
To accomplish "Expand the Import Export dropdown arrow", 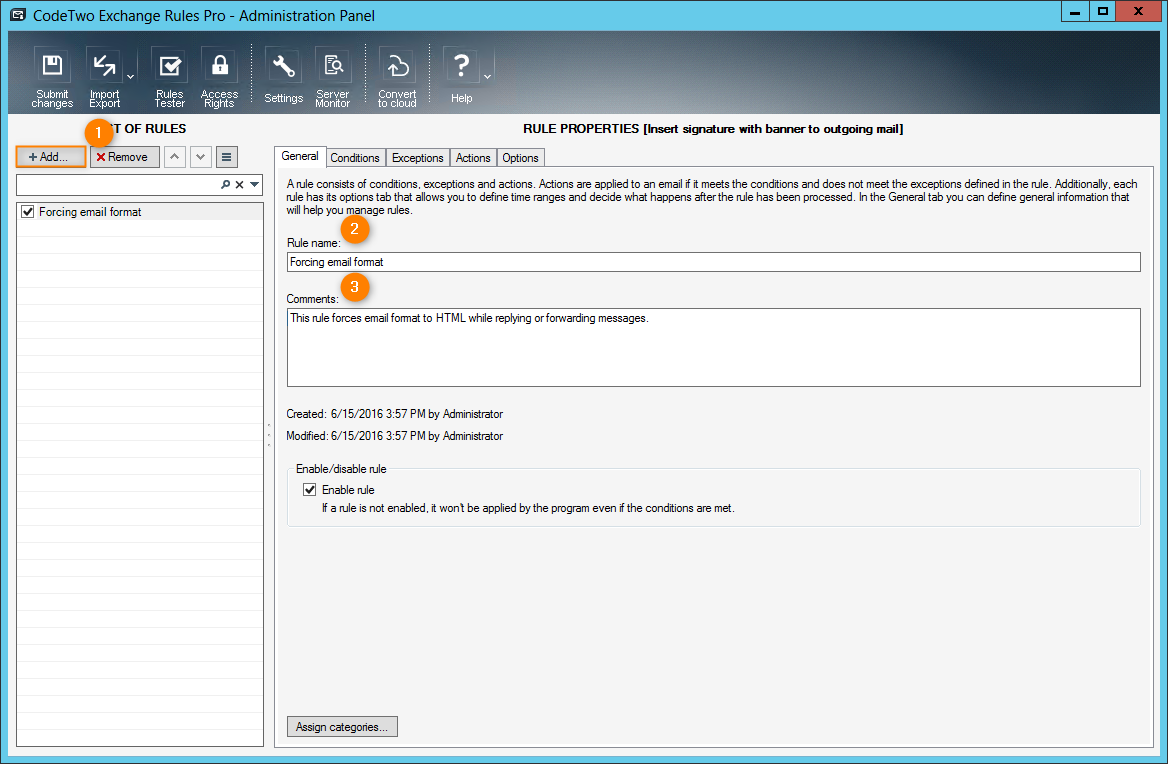I will pyautogui.click(x=130, y=77).
